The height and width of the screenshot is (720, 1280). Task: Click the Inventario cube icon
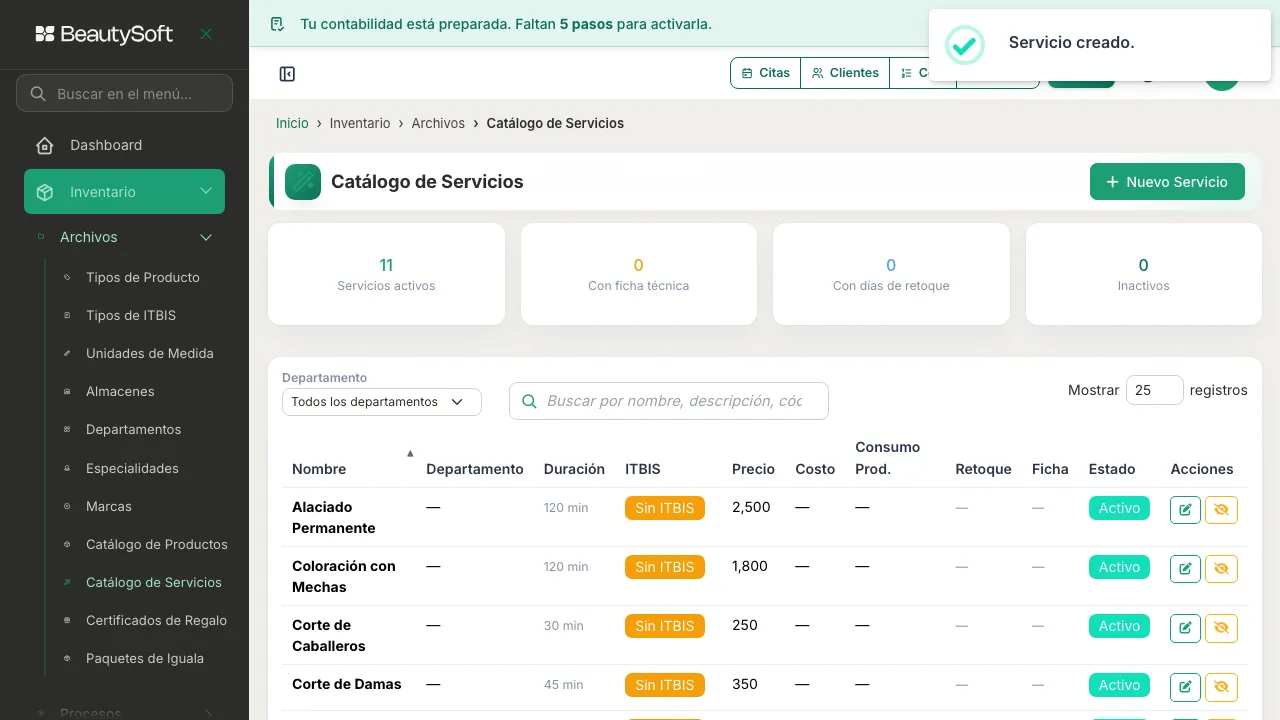pos(45,192)
